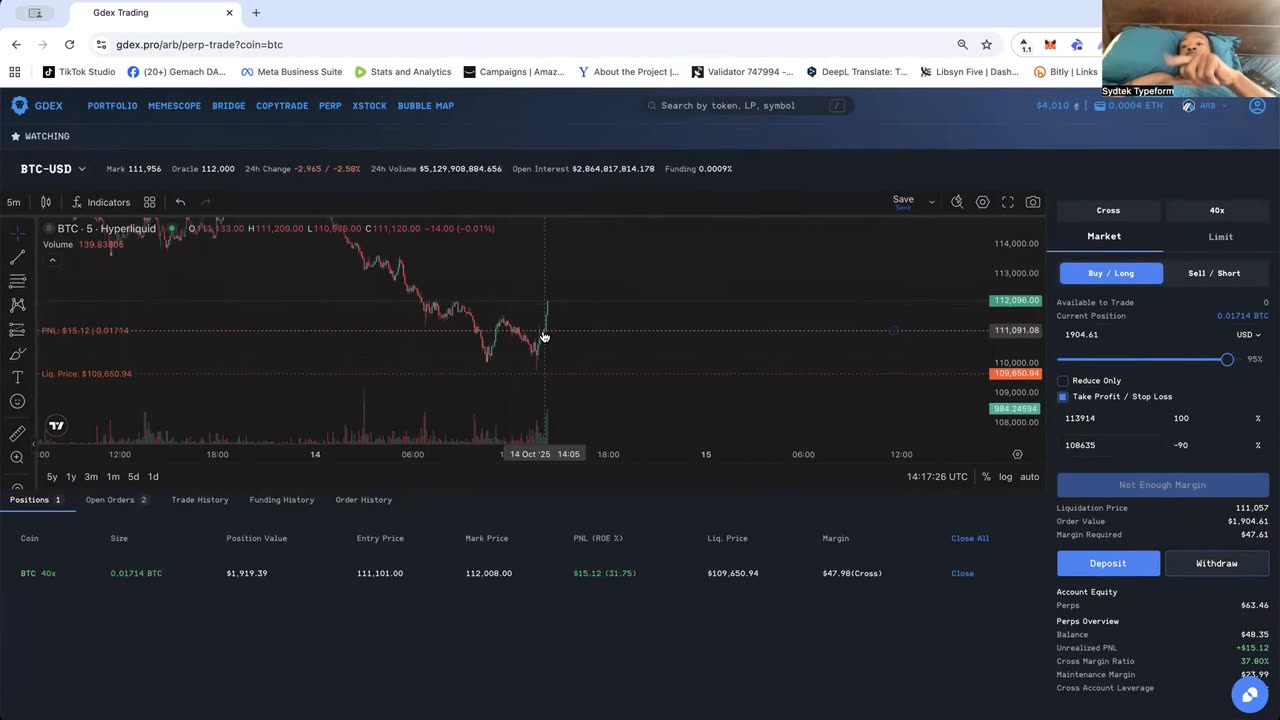The width and height of the screenshot is (1280, 720).
Task: Select the ruler measure tool
Action: coord(17,433)
